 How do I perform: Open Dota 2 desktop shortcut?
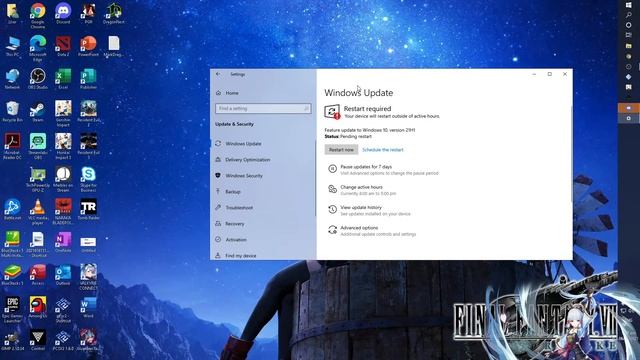click(63, 46)
